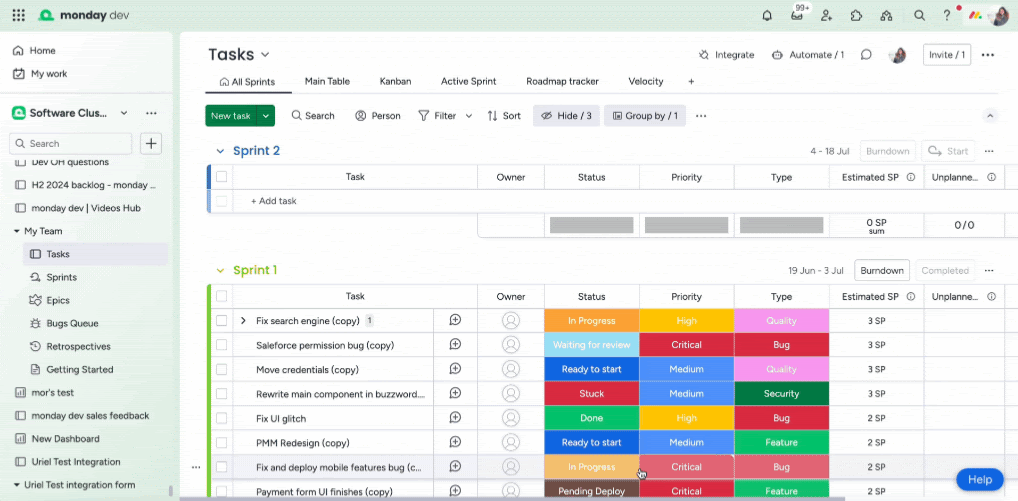Open the apps marketplace puzzle icon

click(x=856, y=16)
